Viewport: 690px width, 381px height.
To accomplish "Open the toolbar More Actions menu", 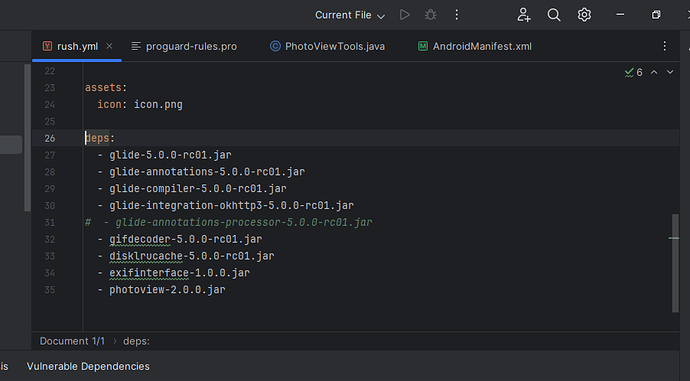I will click(456, 15).
